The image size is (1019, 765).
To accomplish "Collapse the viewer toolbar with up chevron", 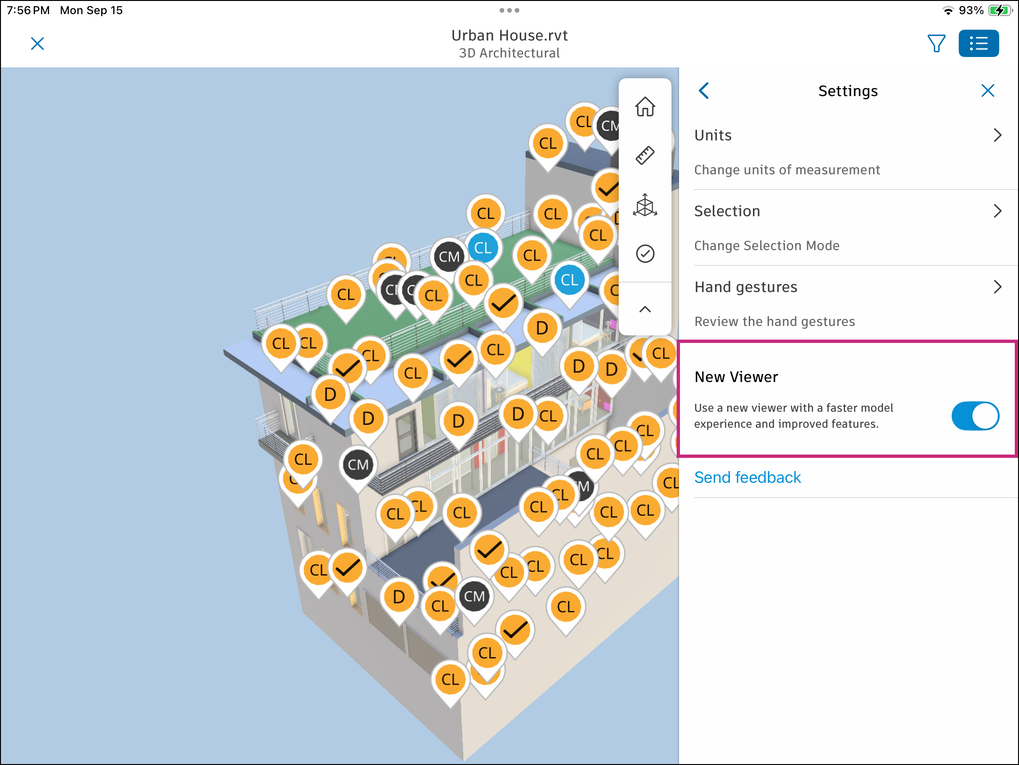I will point(645,309).
